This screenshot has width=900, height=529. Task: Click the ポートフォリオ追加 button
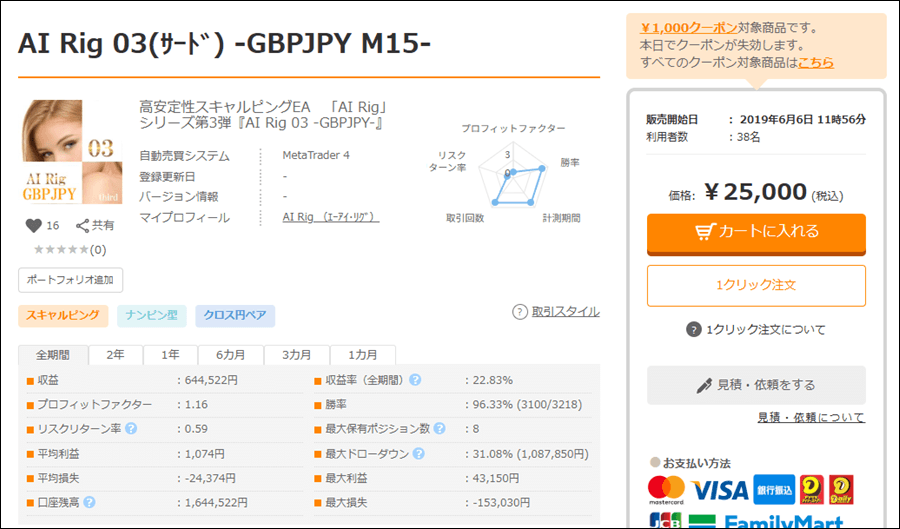pos(70,279)
